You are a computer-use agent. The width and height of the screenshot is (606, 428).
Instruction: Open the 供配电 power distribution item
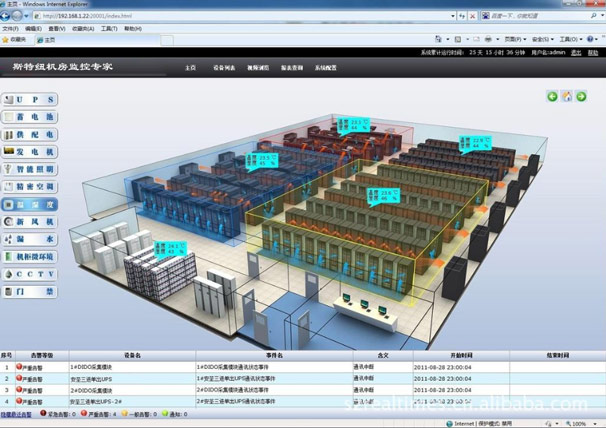(x=30, y=134)
